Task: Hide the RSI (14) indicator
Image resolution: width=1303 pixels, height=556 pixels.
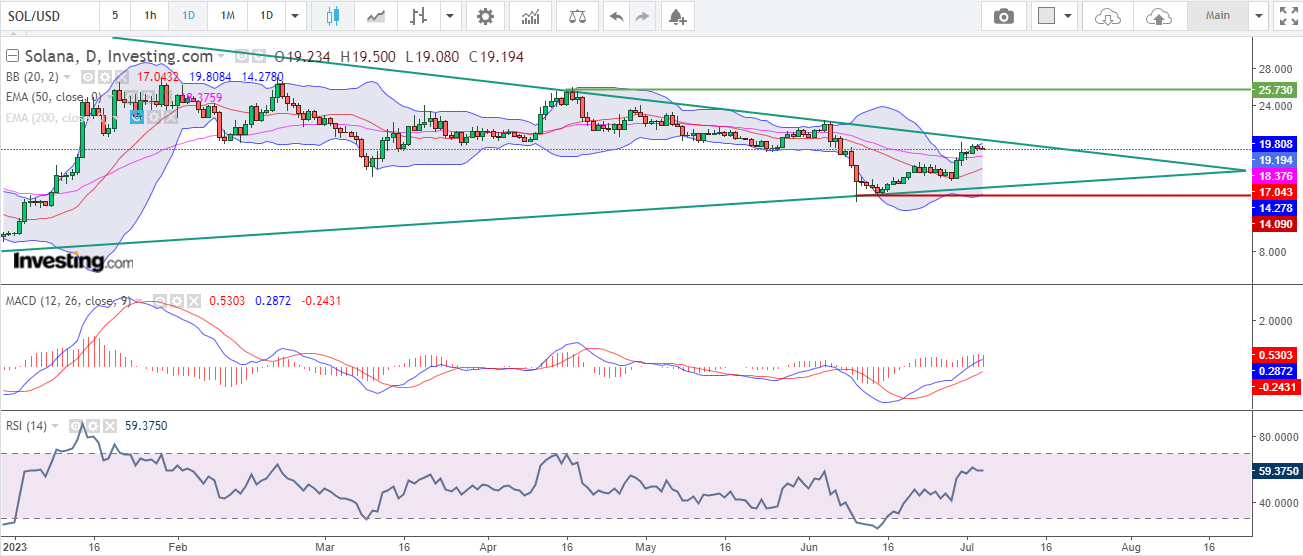Action: point(75,426)
